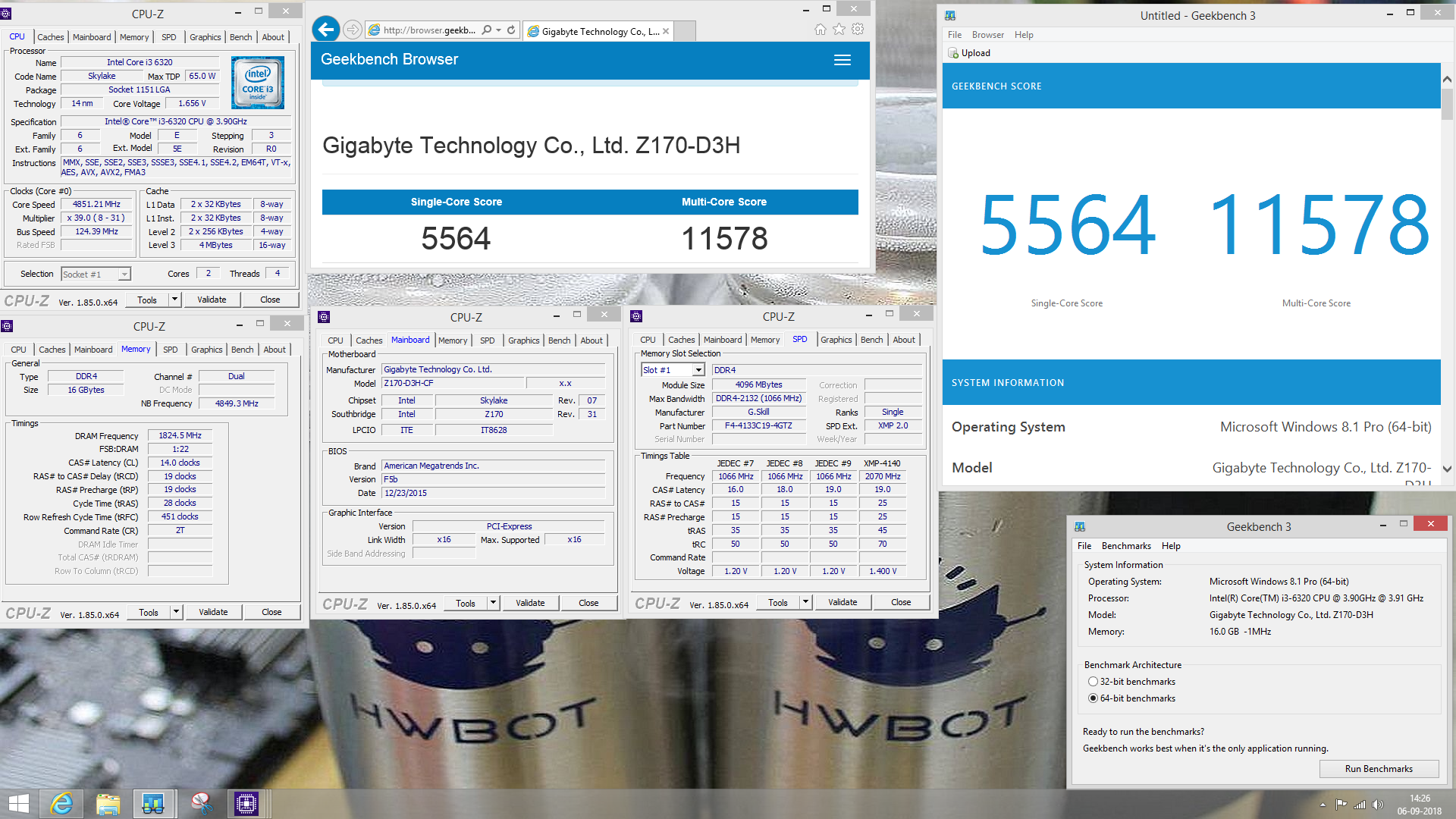Open Memory tab in Mainboard CPU-Z window
Image resolution: width=1456 pixels, height=819 pixels.
[x=453, y=340]
